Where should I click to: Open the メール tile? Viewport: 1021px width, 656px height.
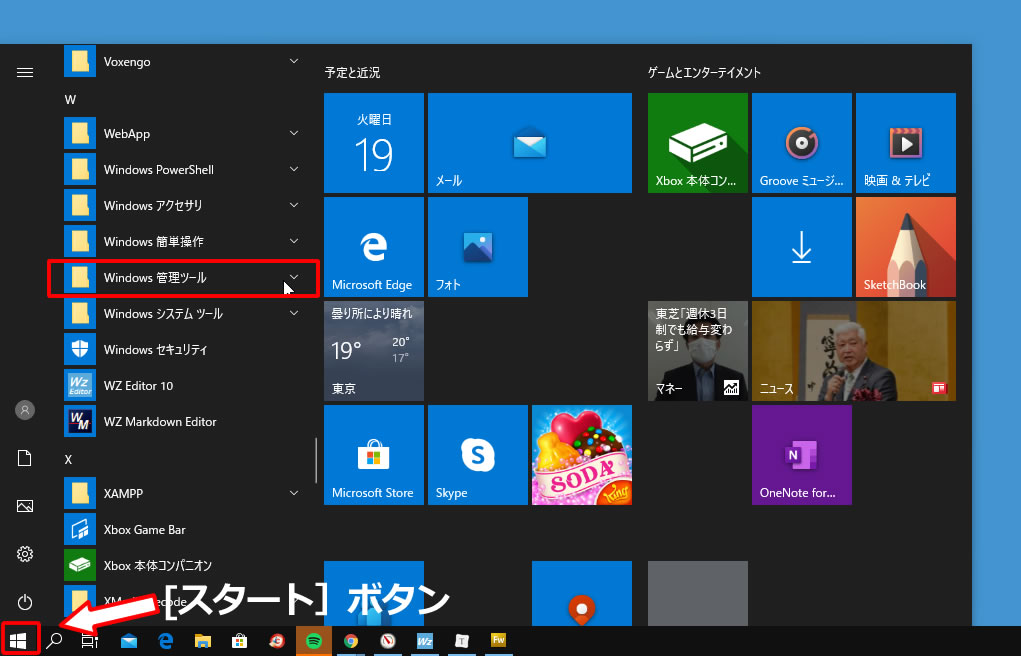point(529,143)
